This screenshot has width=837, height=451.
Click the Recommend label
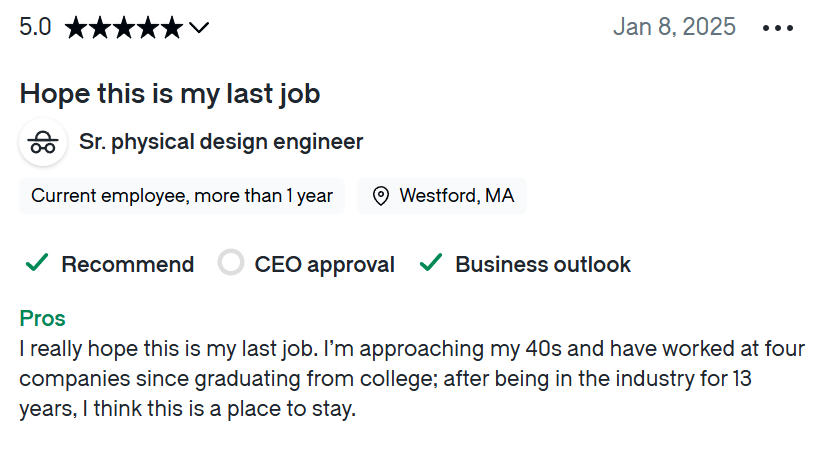(x=128, y=265)
